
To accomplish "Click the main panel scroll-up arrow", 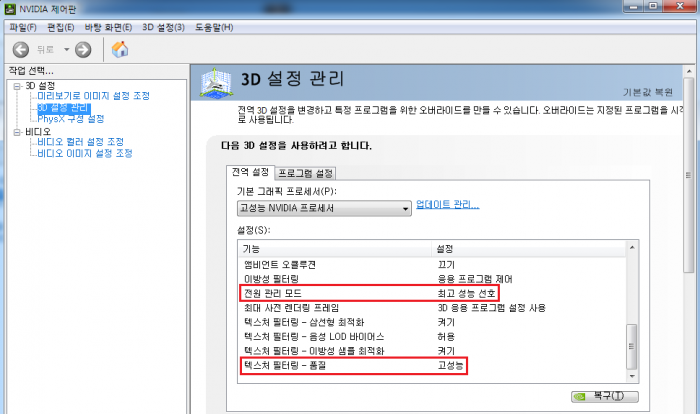I will tap(688, 71).
